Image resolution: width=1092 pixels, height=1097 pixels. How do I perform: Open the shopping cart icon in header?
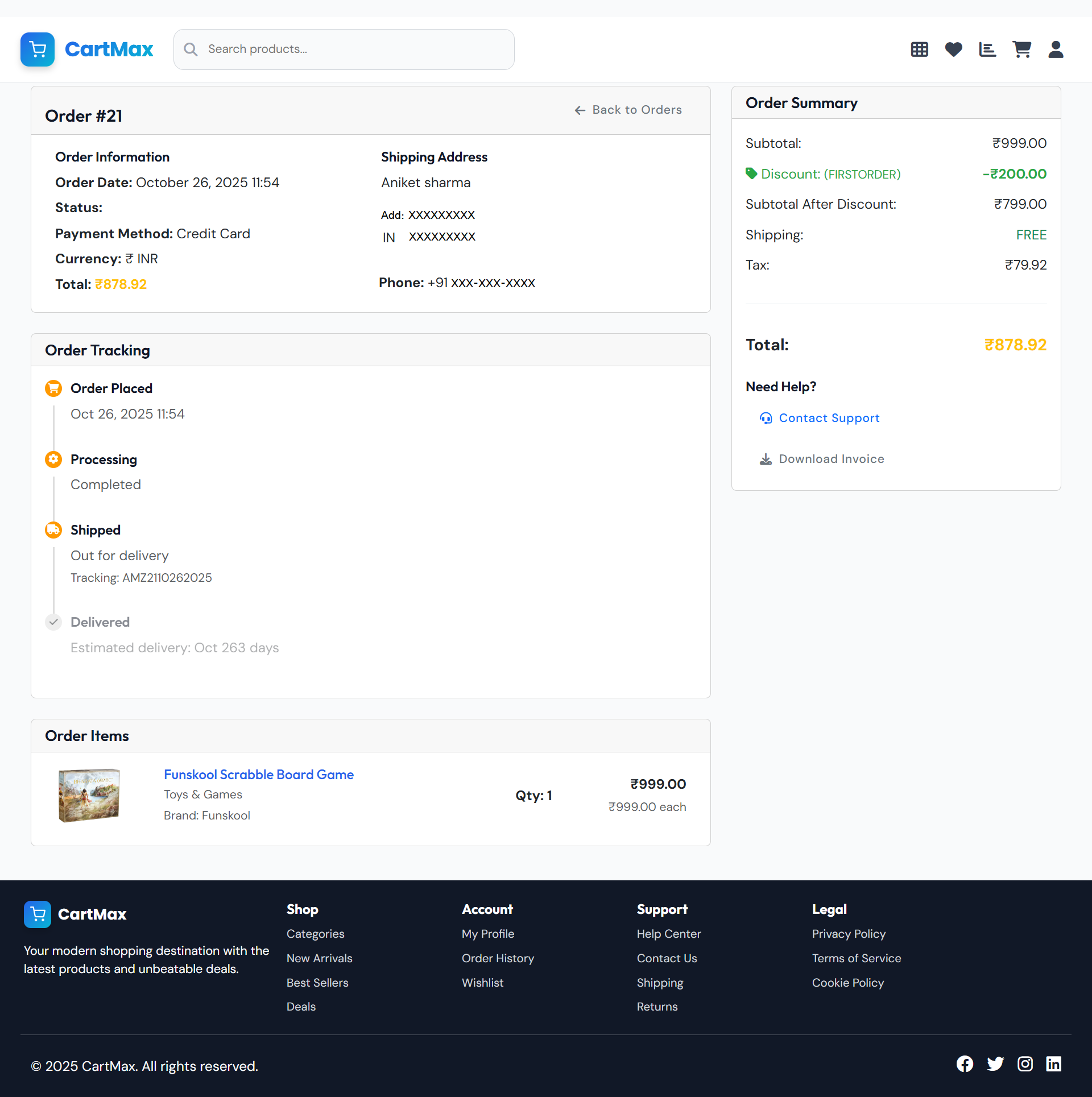(1022, 49)
